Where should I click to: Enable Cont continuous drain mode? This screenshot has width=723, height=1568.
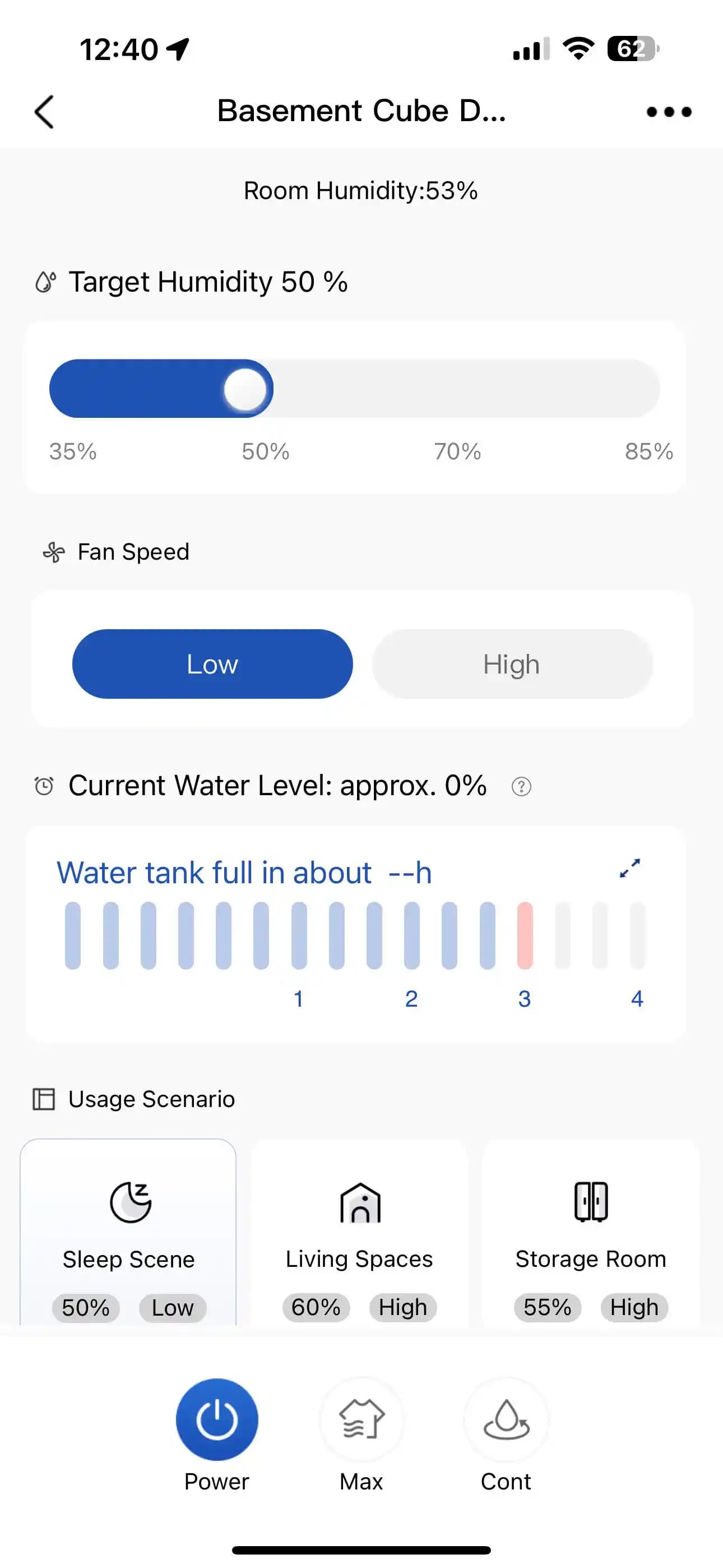pyautogui.click(x=506, y=1419)
